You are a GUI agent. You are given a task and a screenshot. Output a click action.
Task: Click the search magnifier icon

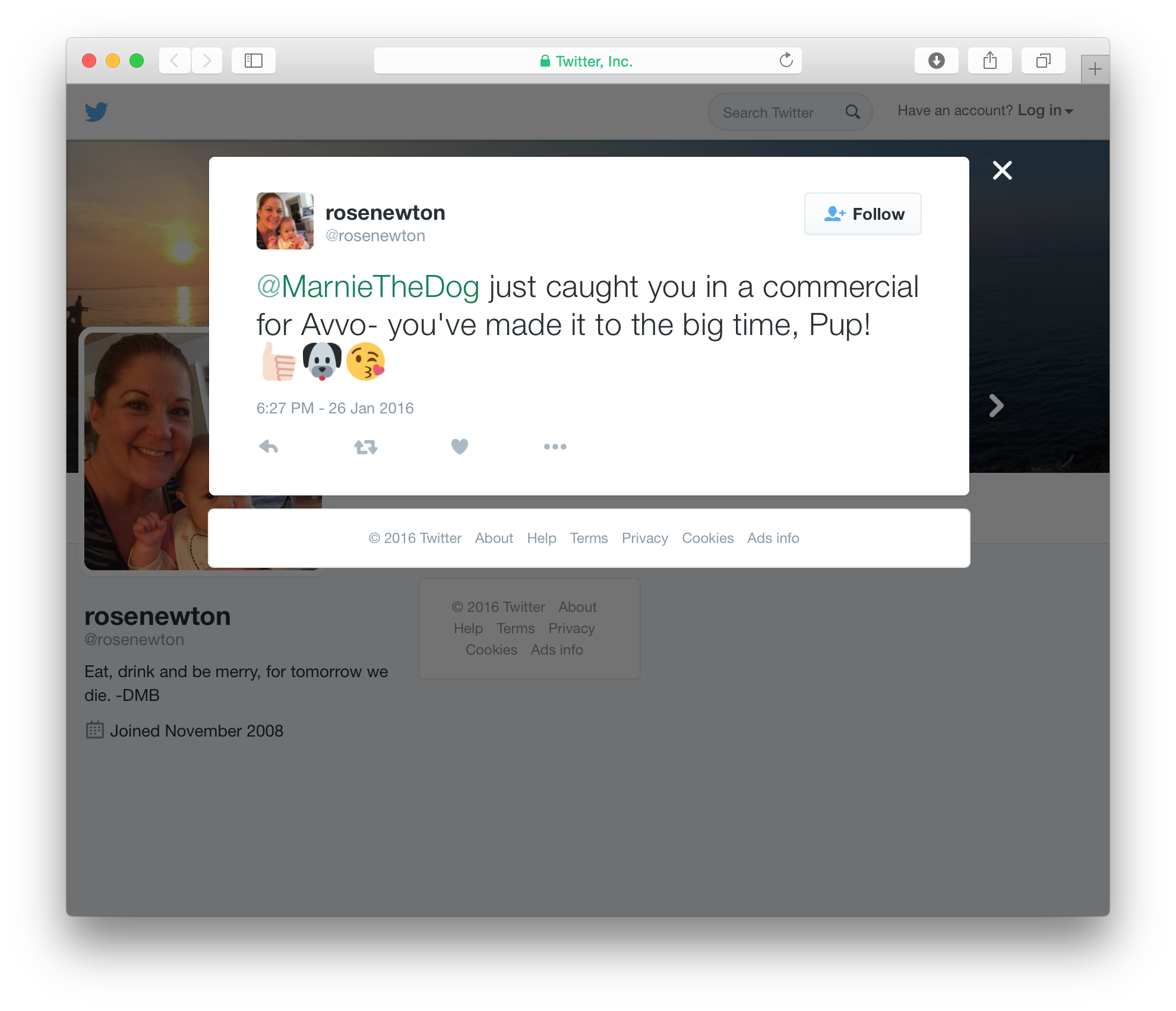(x=853, y=112)
